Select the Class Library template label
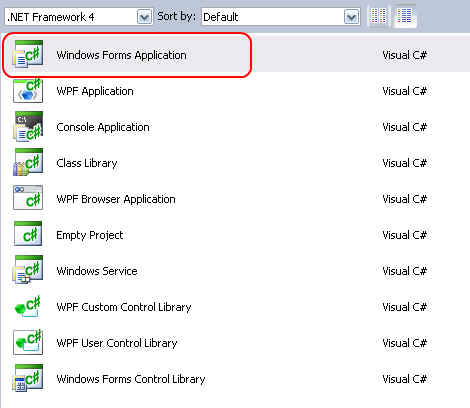Screen dimensions: 470x408 (x=87, y=163)
